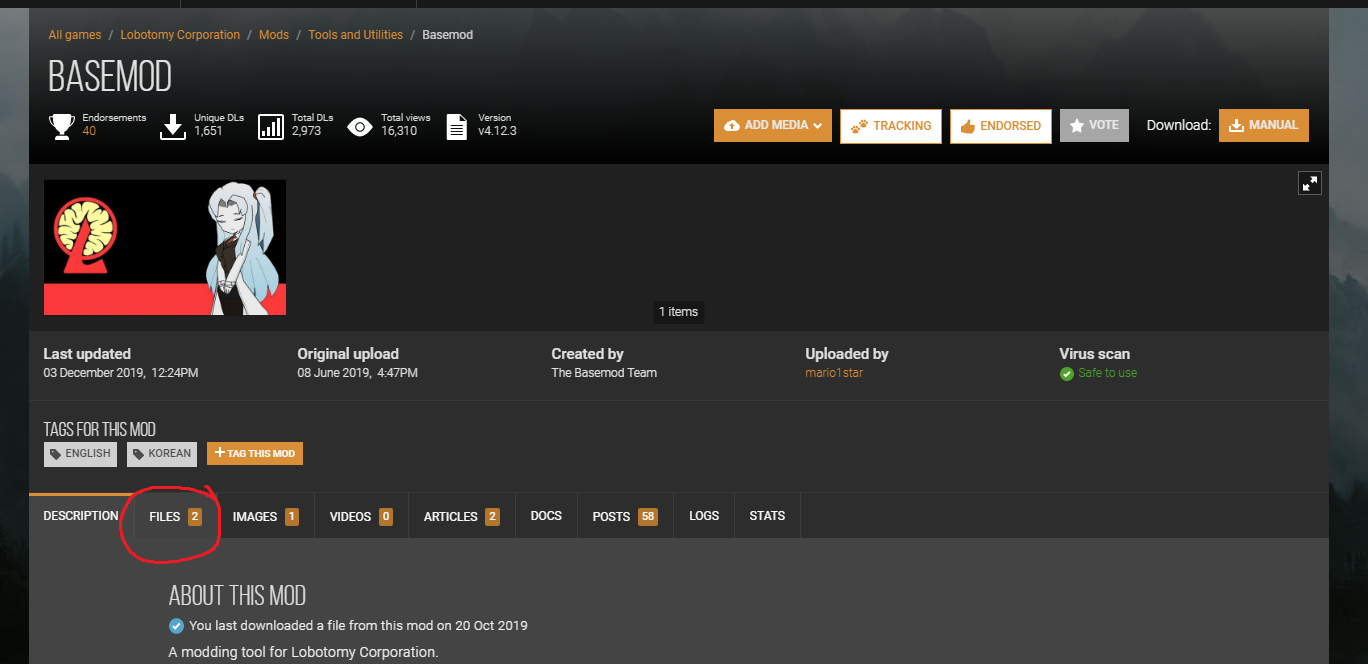1368x664 pixels.
Task: Click the version text v4.12.3
Action: (497, 131)
